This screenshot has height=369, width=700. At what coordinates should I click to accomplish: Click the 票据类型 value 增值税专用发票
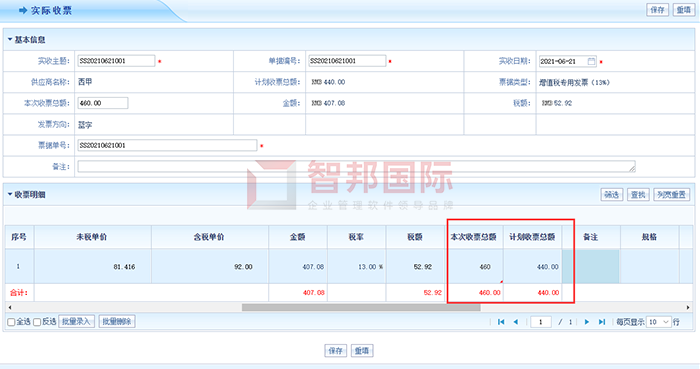tap(574, 83)
